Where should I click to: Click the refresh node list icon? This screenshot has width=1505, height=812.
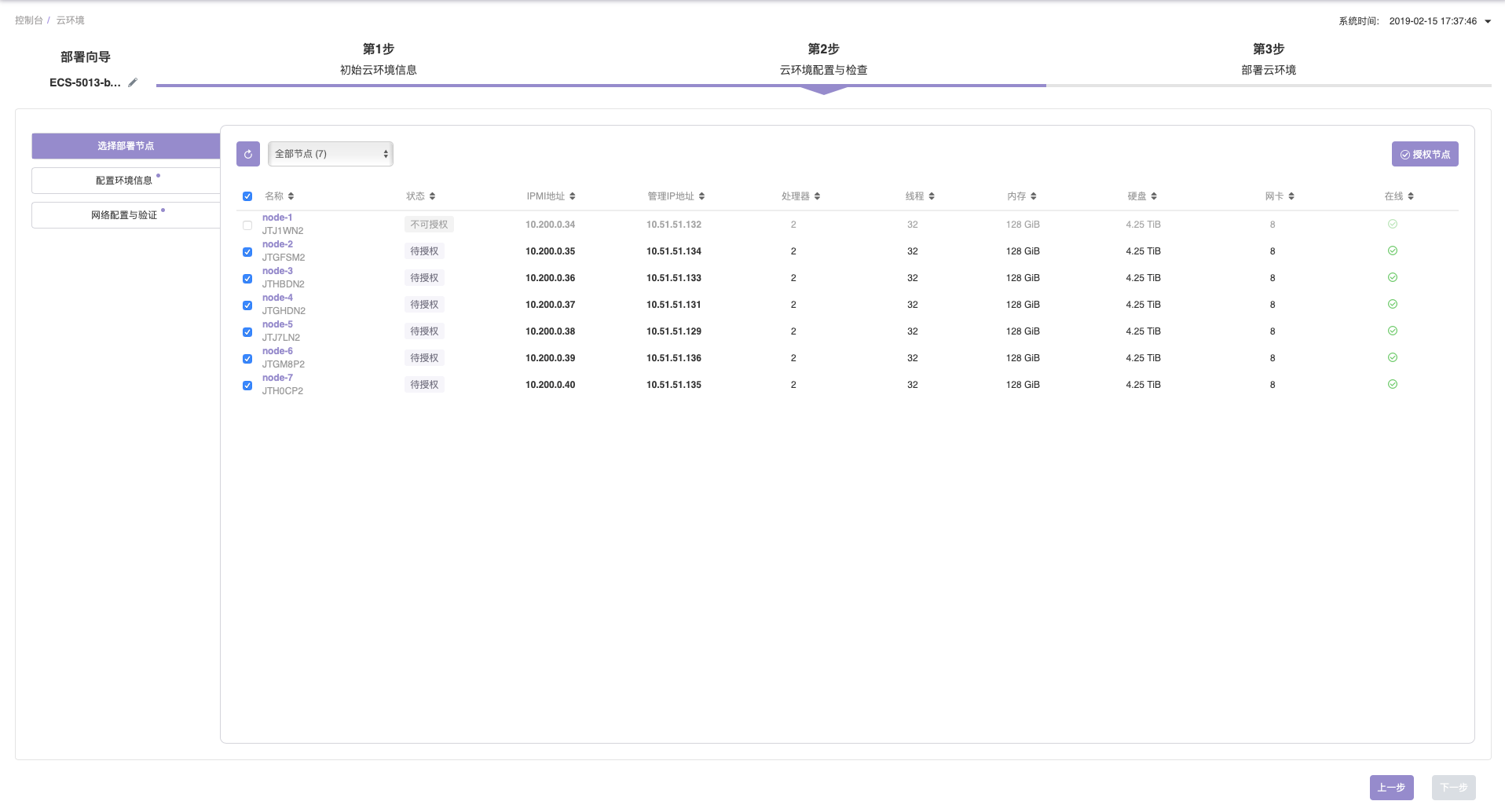(248, 154)
